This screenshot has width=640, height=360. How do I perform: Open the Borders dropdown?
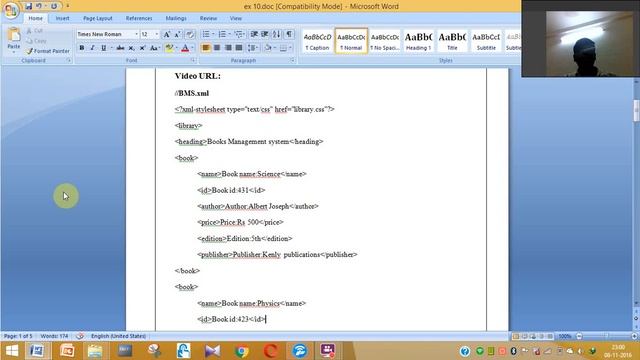(x=290, y=48)
